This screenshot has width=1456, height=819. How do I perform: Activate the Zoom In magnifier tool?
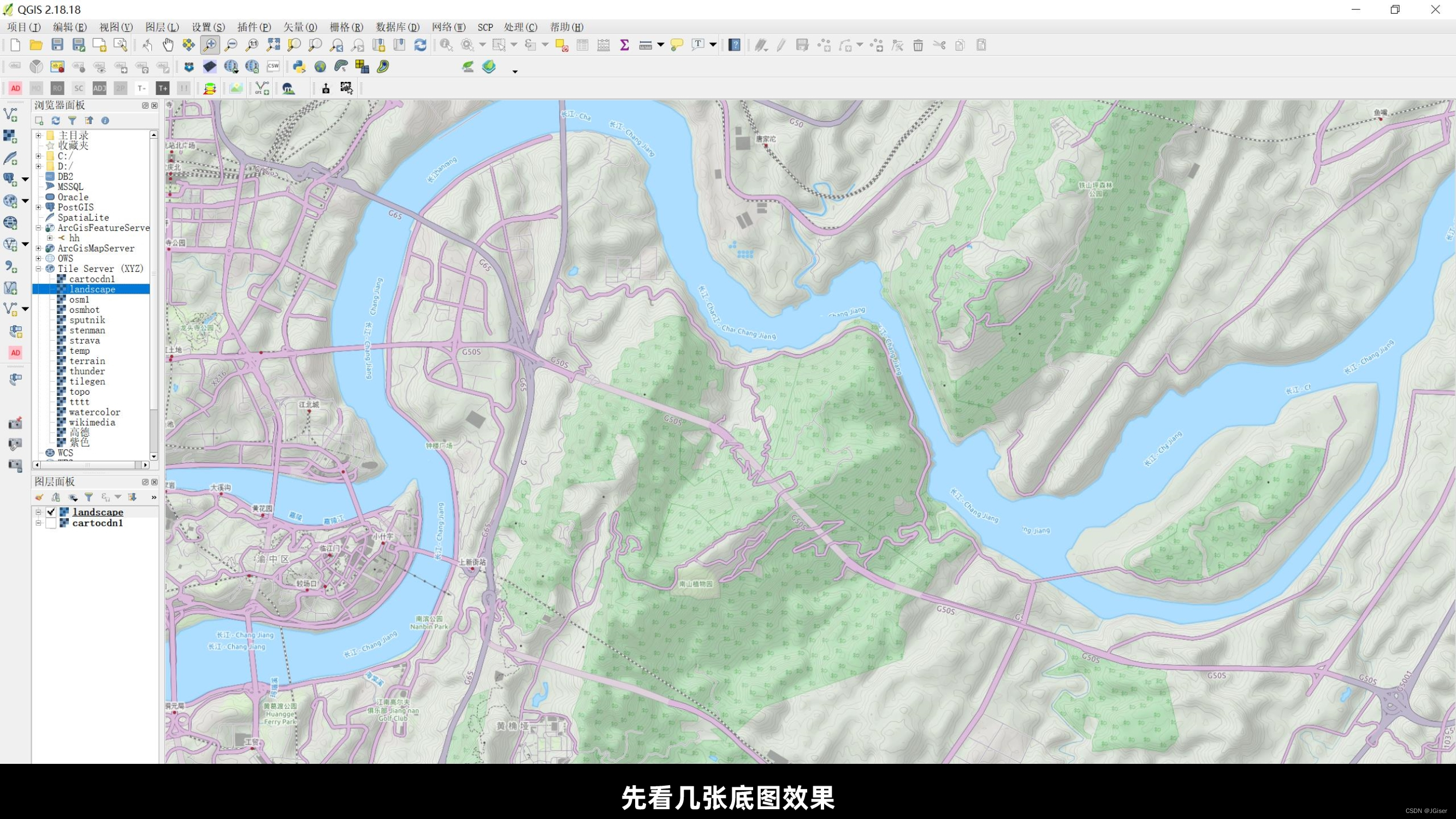click(x=210, y=45)
